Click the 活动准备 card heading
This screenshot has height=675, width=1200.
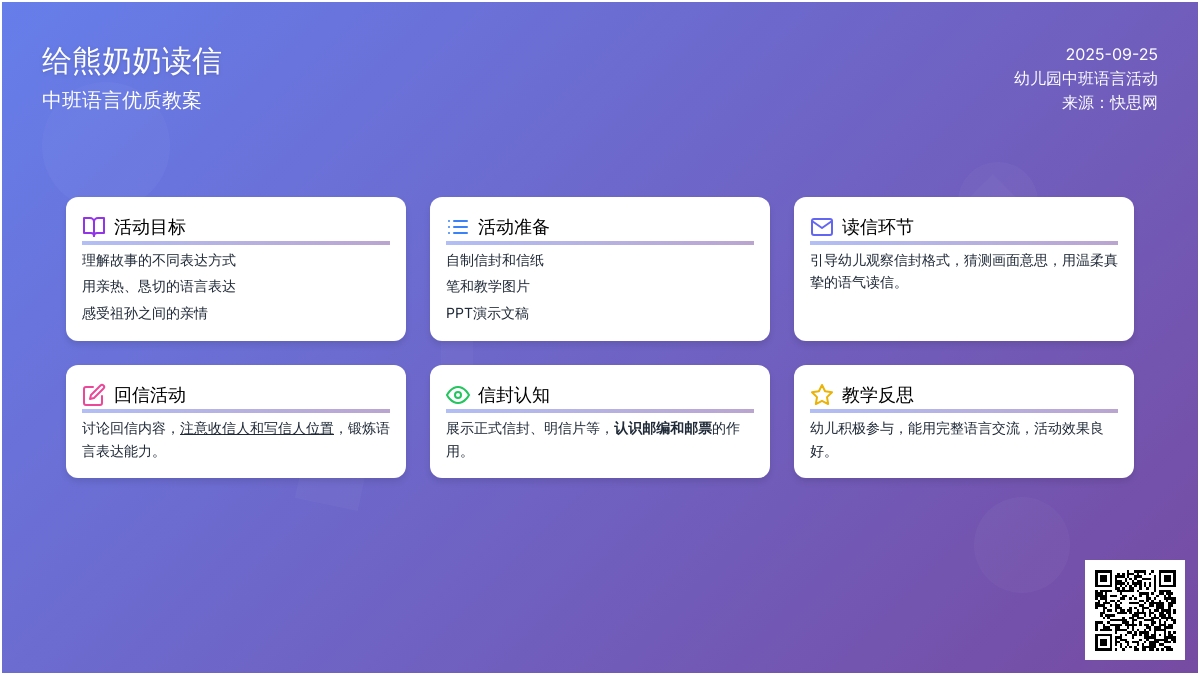coord(514,227)
